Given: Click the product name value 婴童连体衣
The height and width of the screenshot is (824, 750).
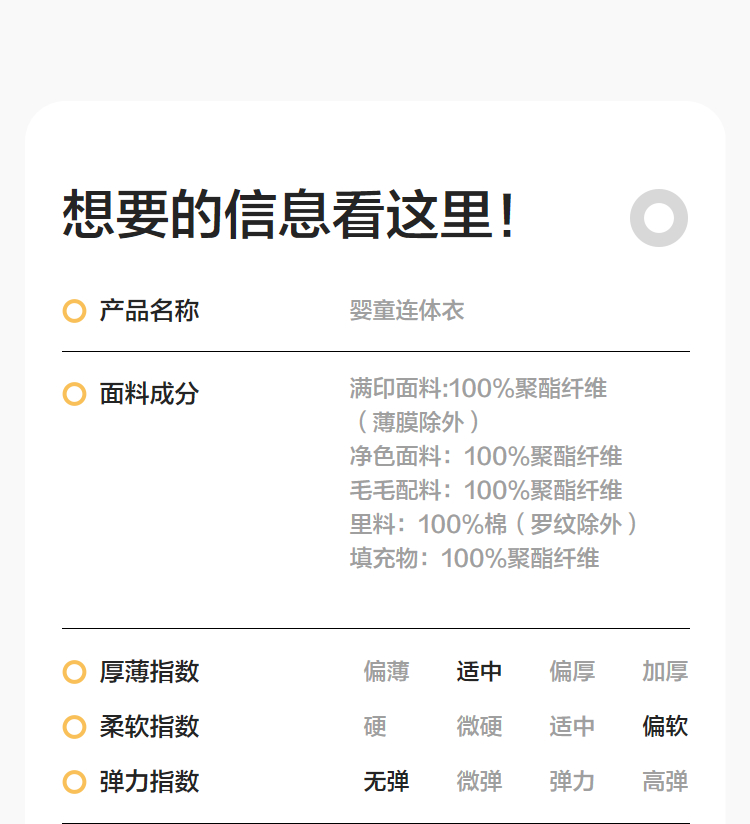Looking at the screenshot, I should click(407, 311).
